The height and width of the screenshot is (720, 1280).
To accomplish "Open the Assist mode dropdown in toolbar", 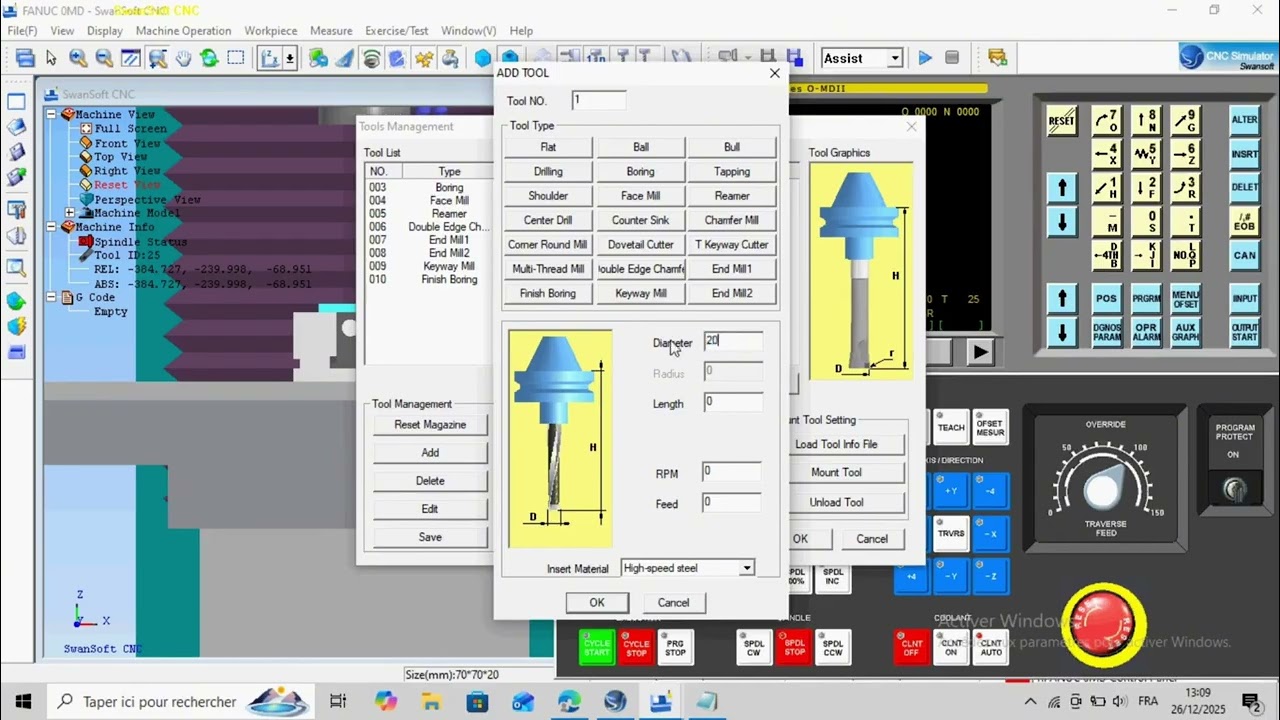I will tap(895, 58).
